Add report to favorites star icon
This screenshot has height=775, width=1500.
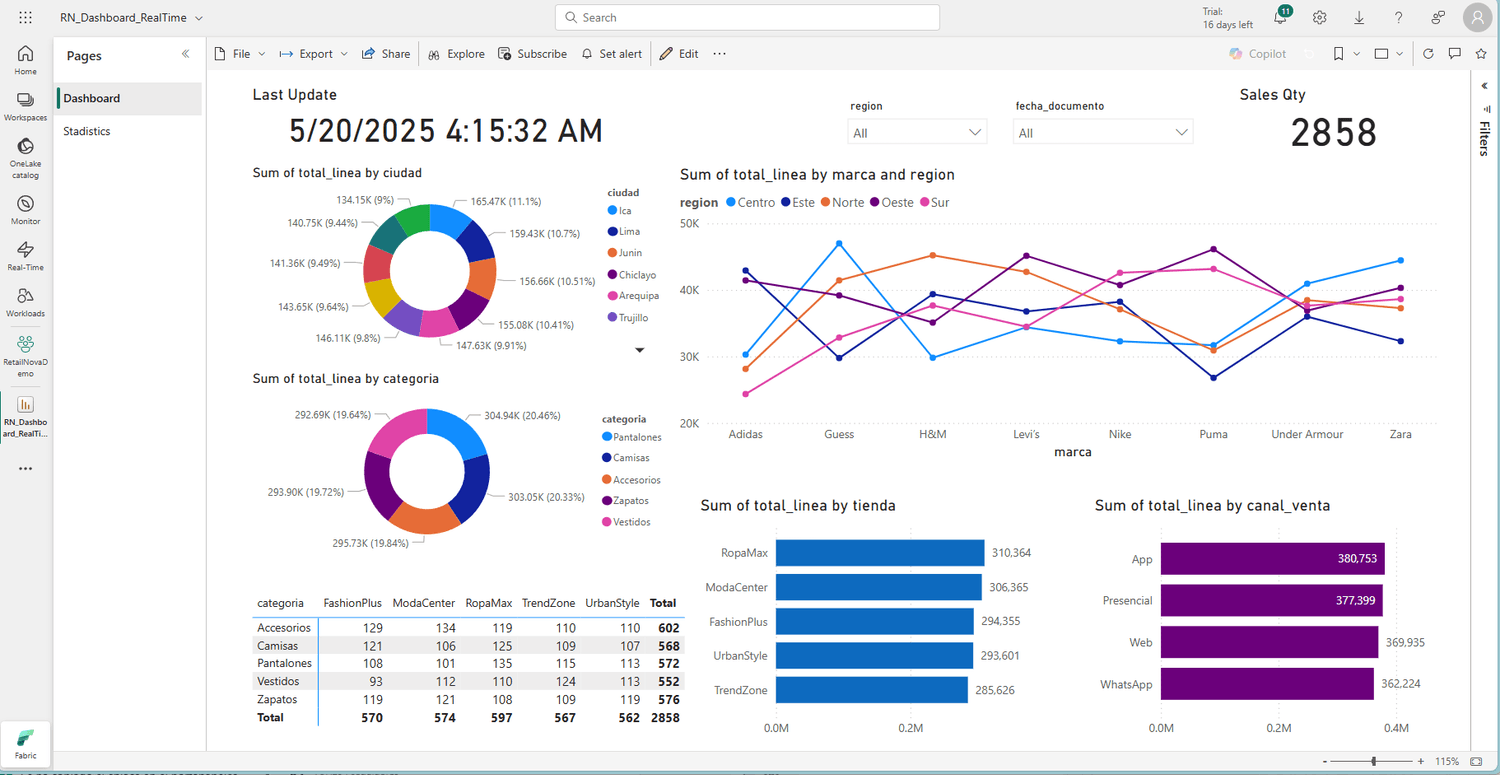pos(1481,54)
